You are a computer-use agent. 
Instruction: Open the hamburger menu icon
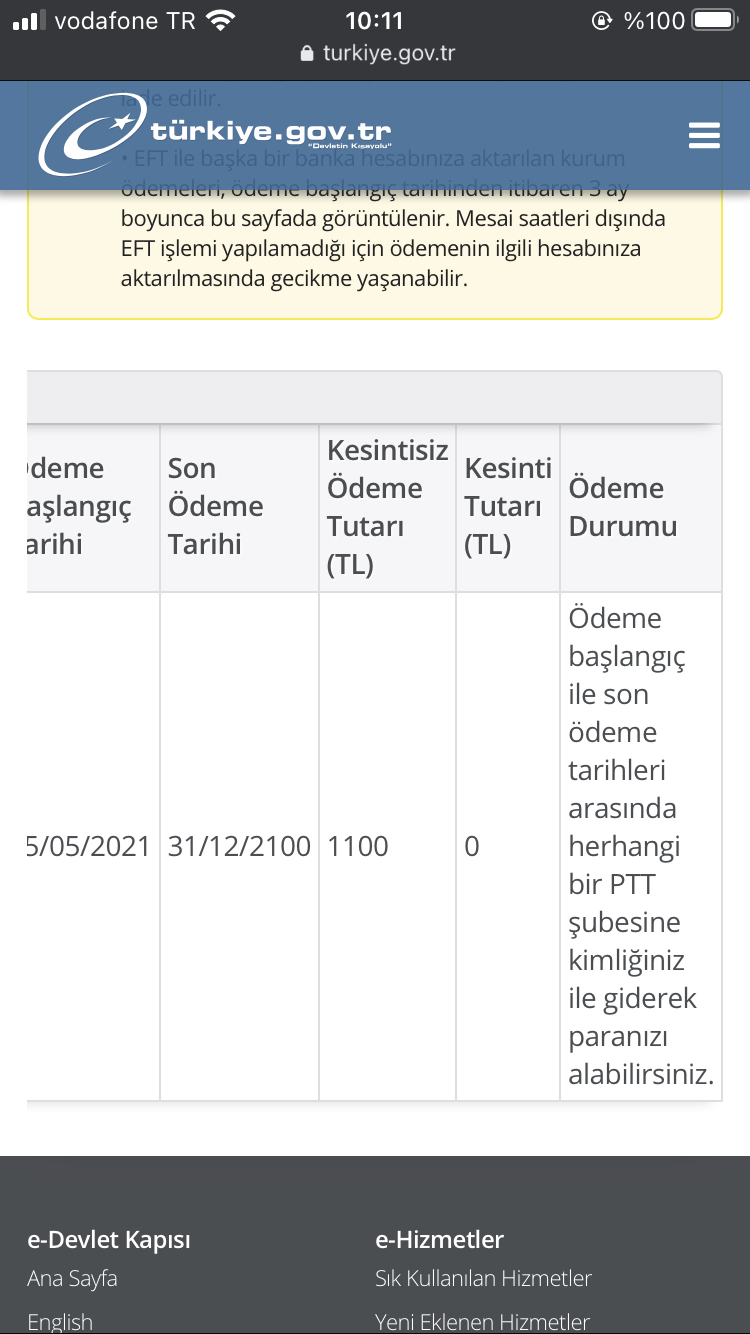point(704,136)
